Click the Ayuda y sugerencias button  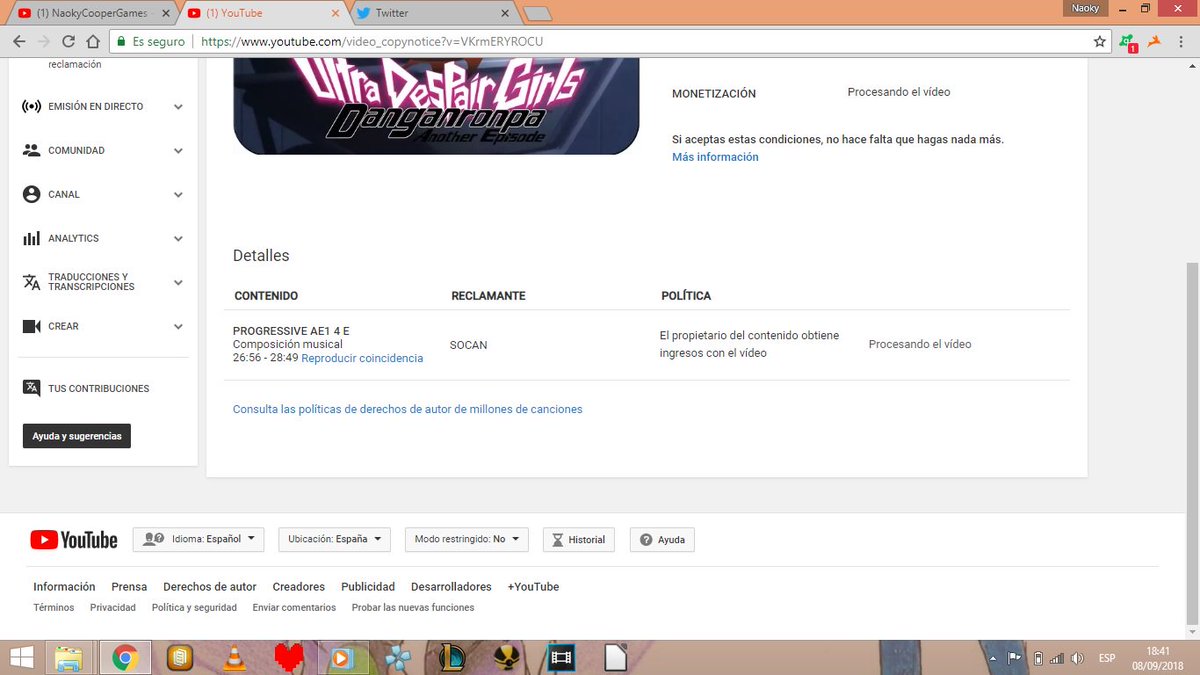(x=77, y=436)
